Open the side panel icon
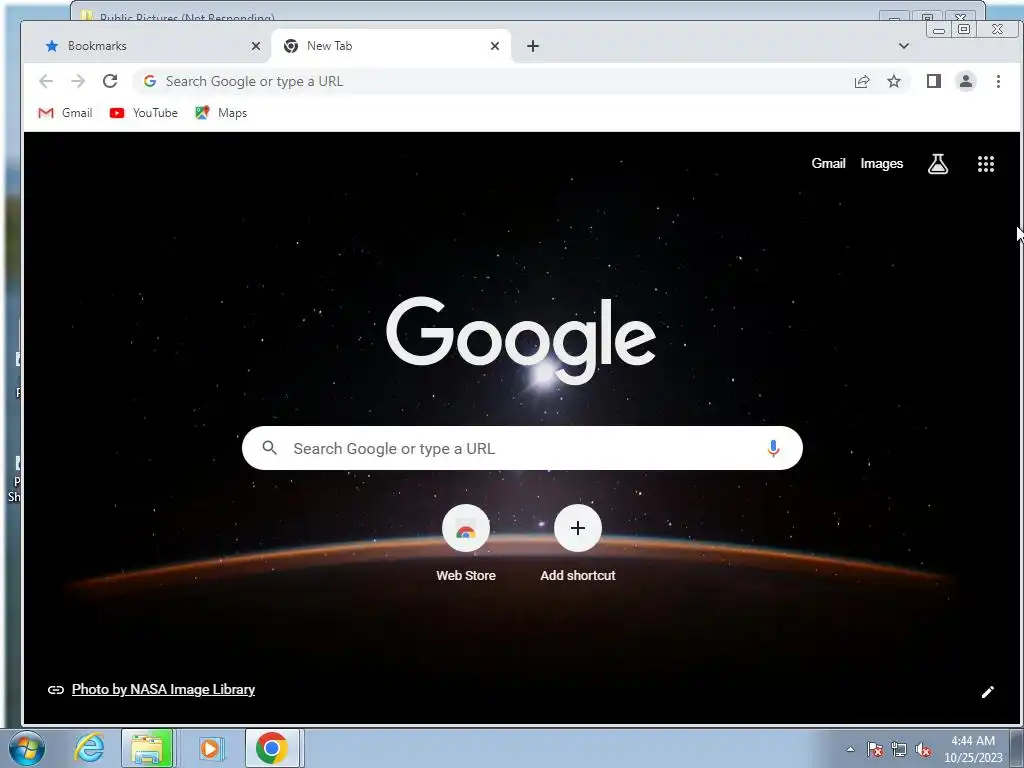Image resolution: width=1024 pixels, height=768 pixels. tap(934, 81)
